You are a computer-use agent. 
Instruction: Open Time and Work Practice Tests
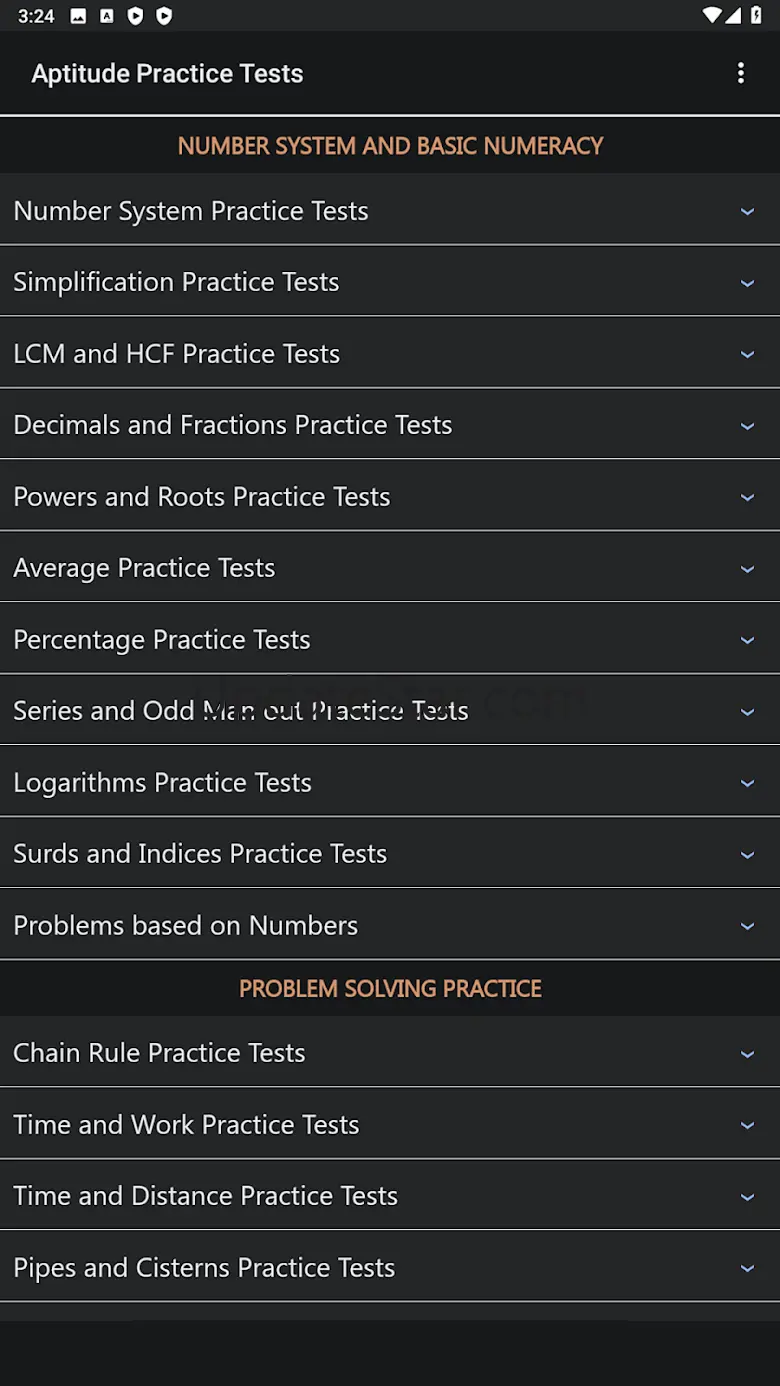click(186, 1124)
